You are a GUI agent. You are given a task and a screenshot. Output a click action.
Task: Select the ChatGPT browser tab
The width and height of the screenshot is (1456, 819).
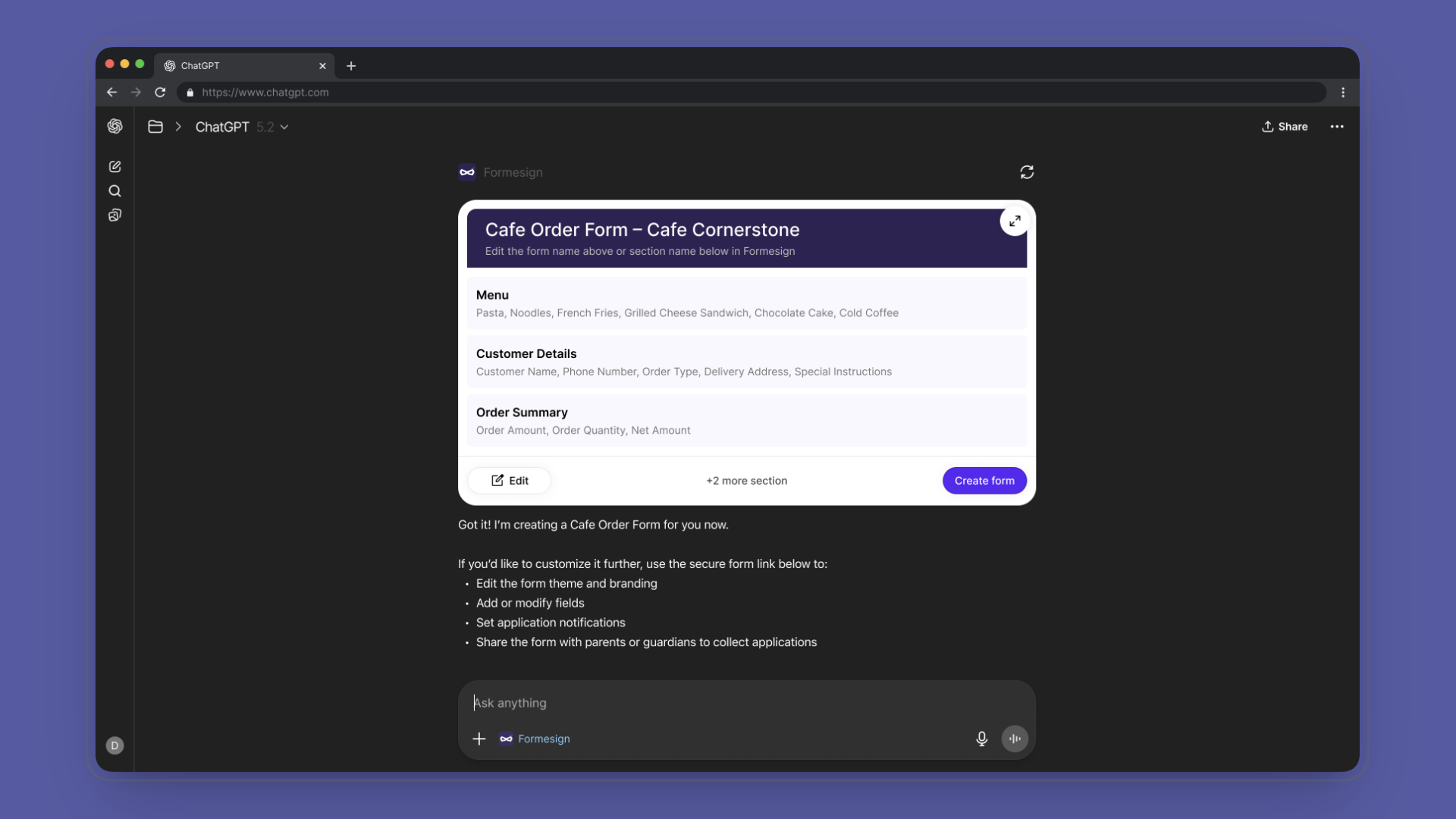coord(244,66)
